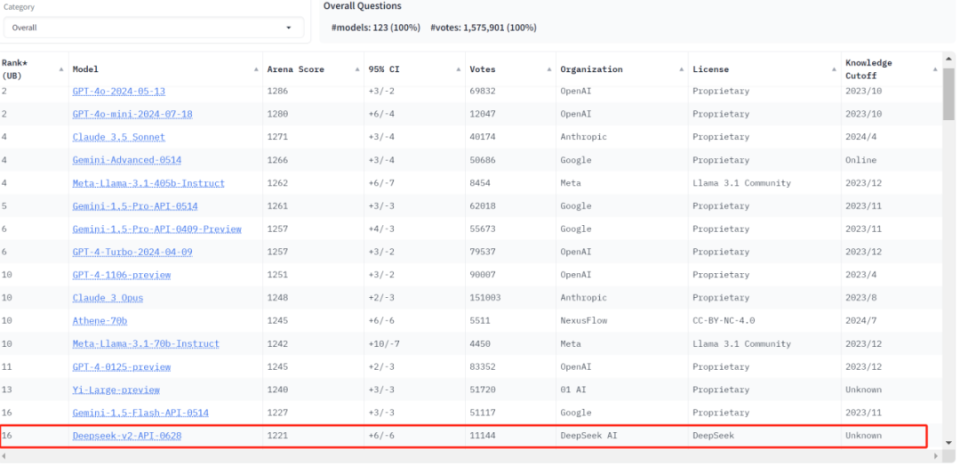Viewport: 960px width, 466px height.
Task: Open the GPT-4o-2024-05-13 model link
Action: click(x=119, y=91)
